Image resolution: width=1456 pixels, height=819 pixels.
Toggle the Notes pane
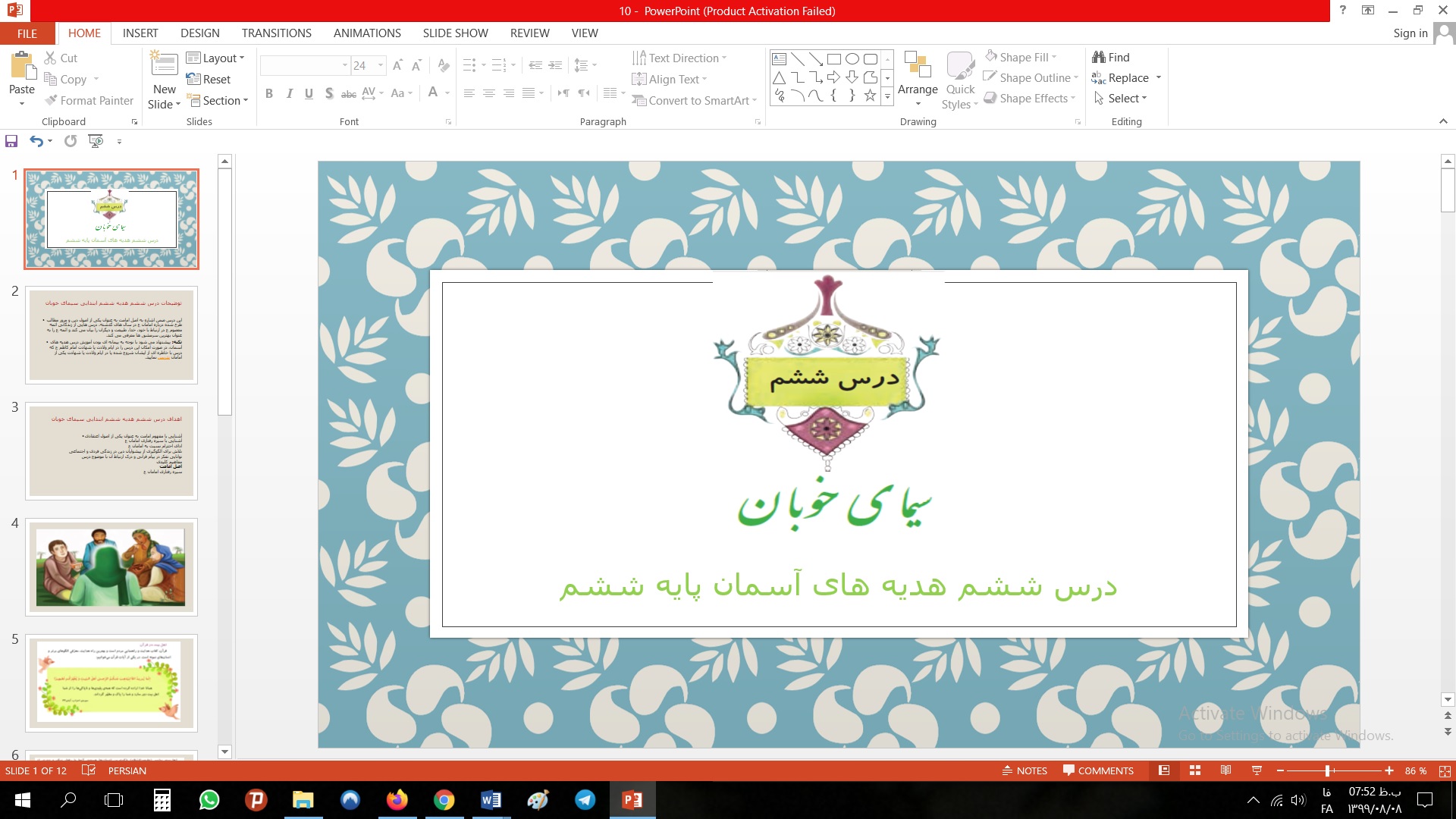pos(1025,770)
